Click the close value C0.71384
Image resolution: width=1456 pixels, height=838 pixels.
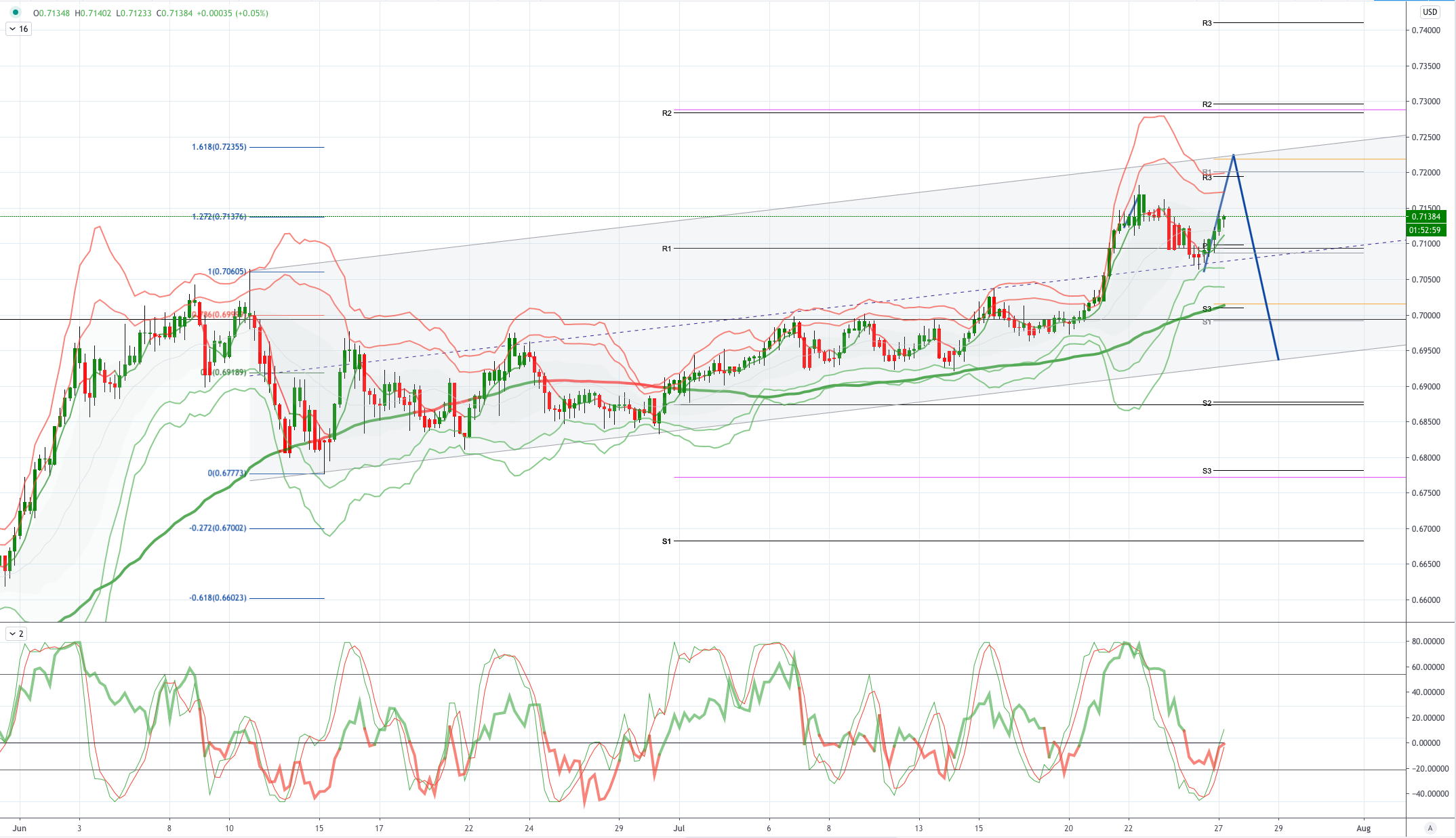coord(174,14)
